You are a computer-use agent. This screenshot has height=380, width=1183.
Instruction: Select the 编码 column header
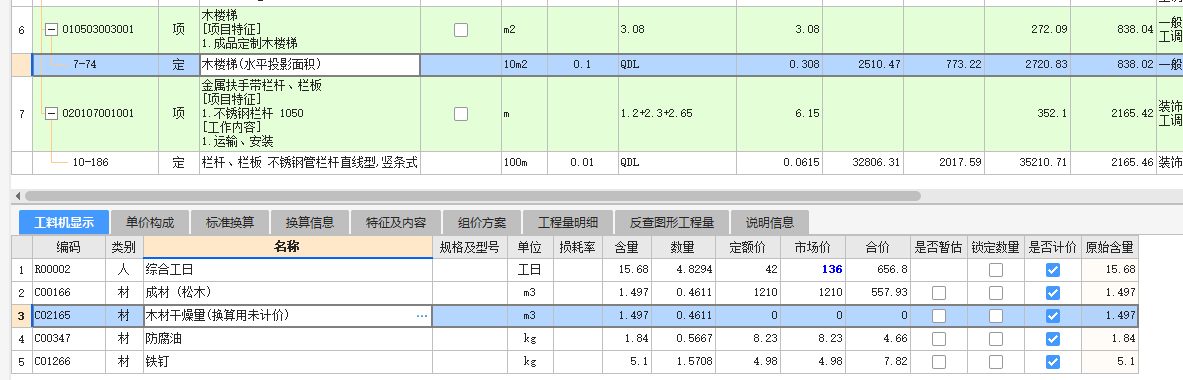tap(68, 247)
